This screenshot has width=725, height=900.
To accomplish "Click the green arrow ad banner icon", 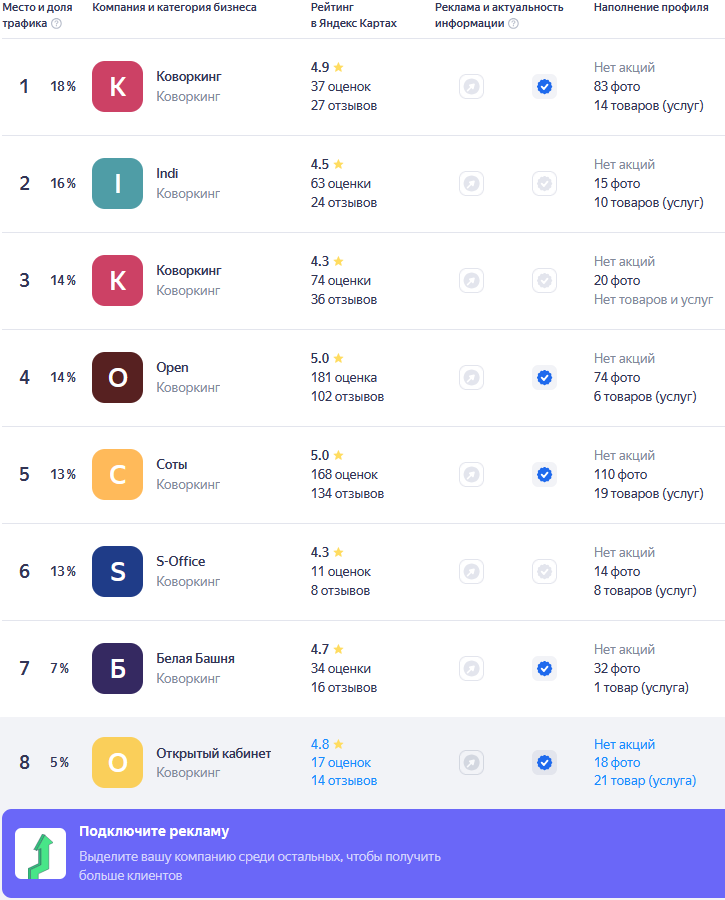I will [40, 854].
